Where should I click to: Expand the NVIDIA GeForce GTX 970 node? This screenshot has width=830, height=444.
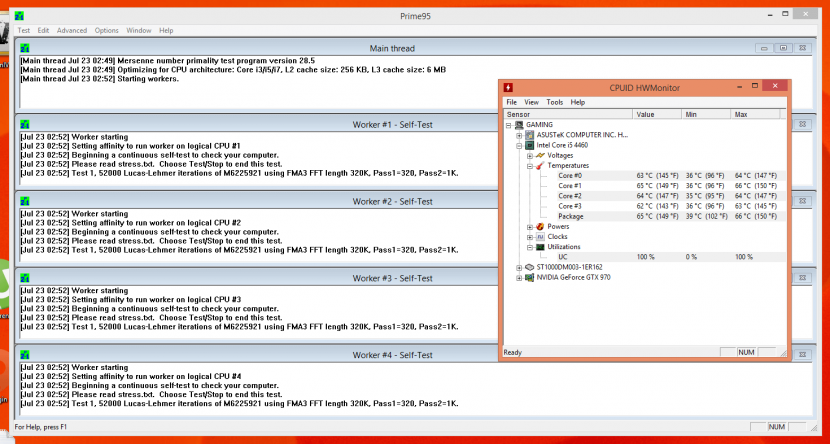click(x=519, y=278)
